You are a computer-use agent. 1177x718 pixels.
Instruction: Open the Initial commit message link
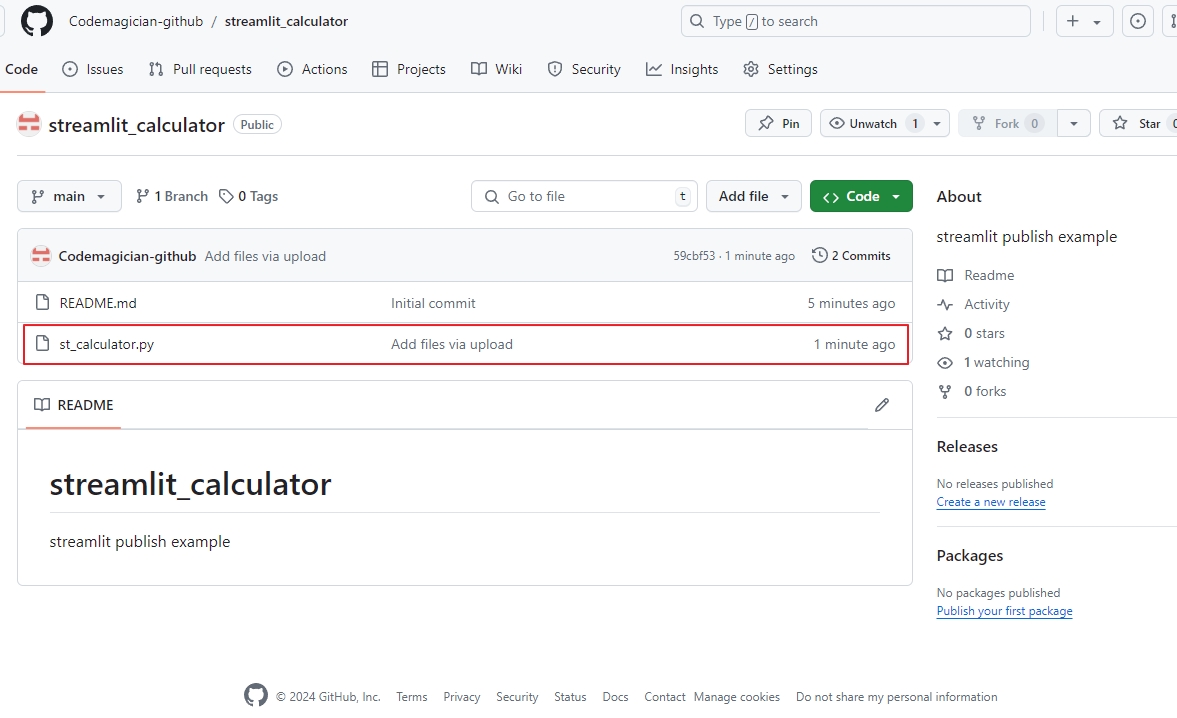(433, 303)
